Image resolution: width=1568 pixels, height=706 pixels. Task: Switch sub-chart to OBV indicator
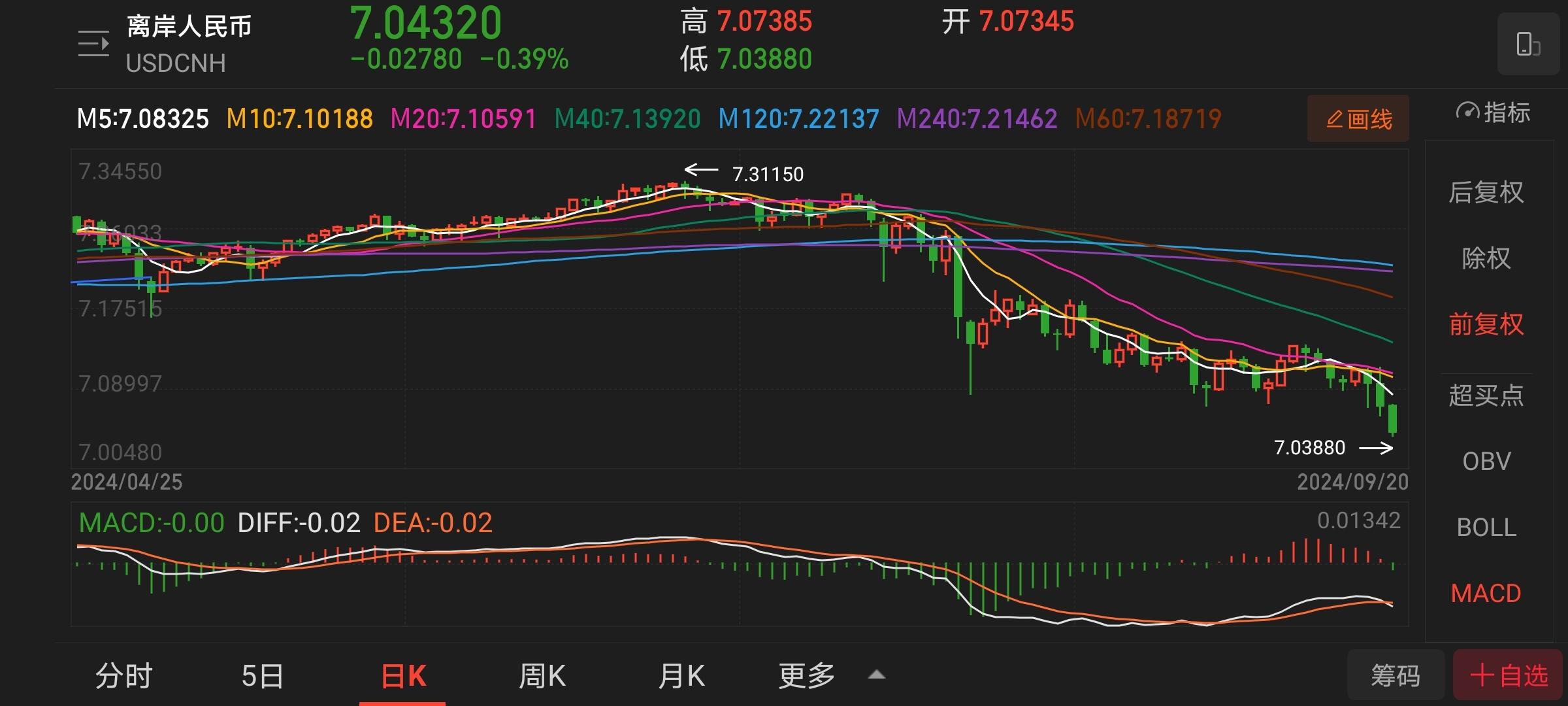1486,461
